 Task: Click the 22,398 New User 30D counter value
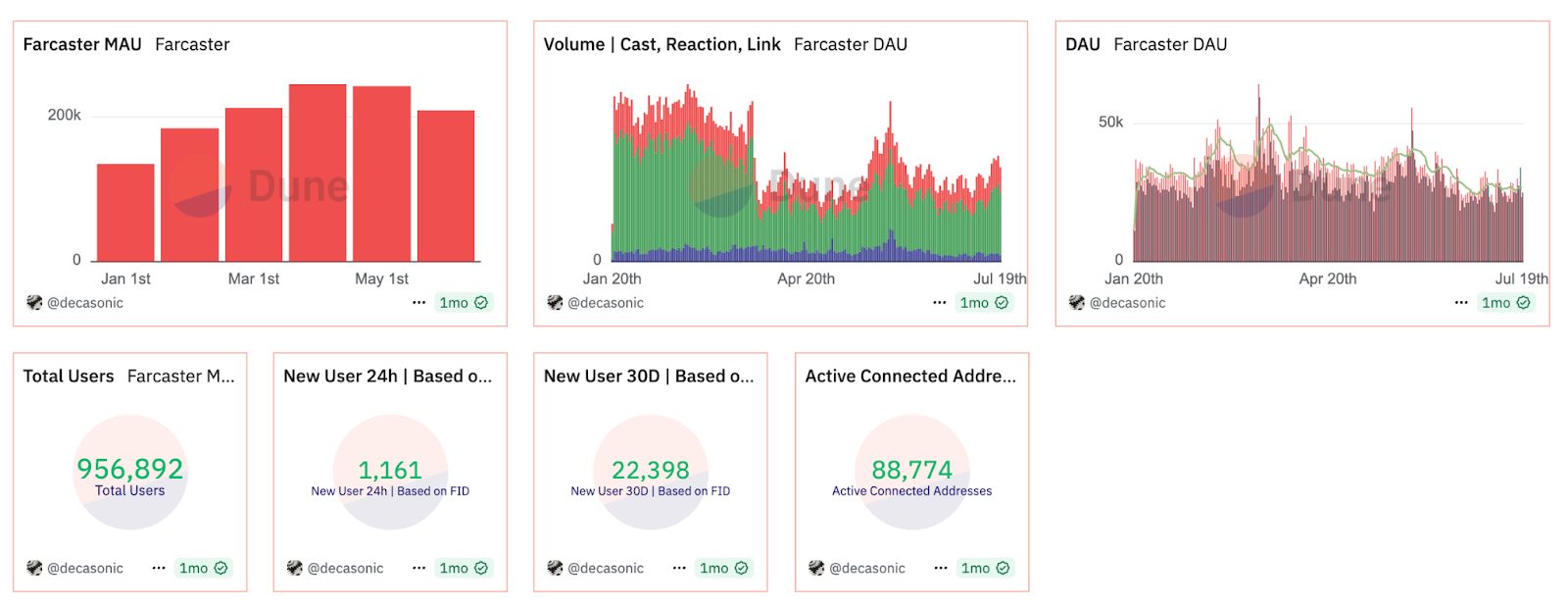tap(651, 471)
